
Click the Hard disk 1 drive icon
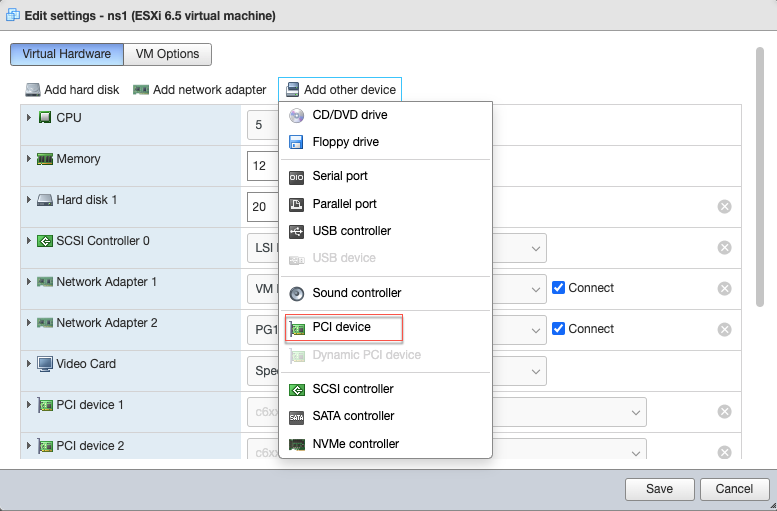pyautogui.click(x=45, y=200)
